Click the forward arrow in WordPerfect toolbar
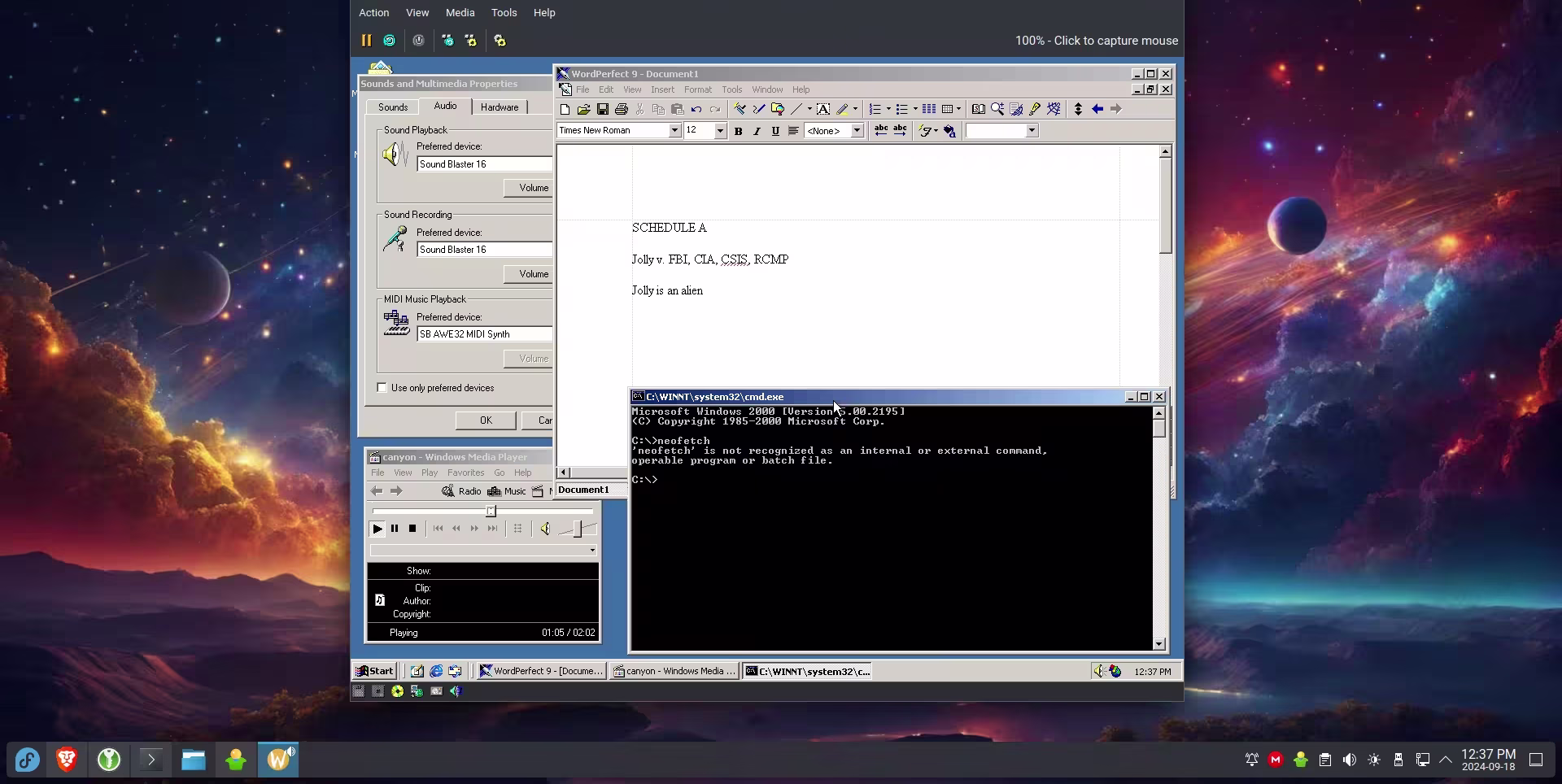 click(x=1116, y=109)
